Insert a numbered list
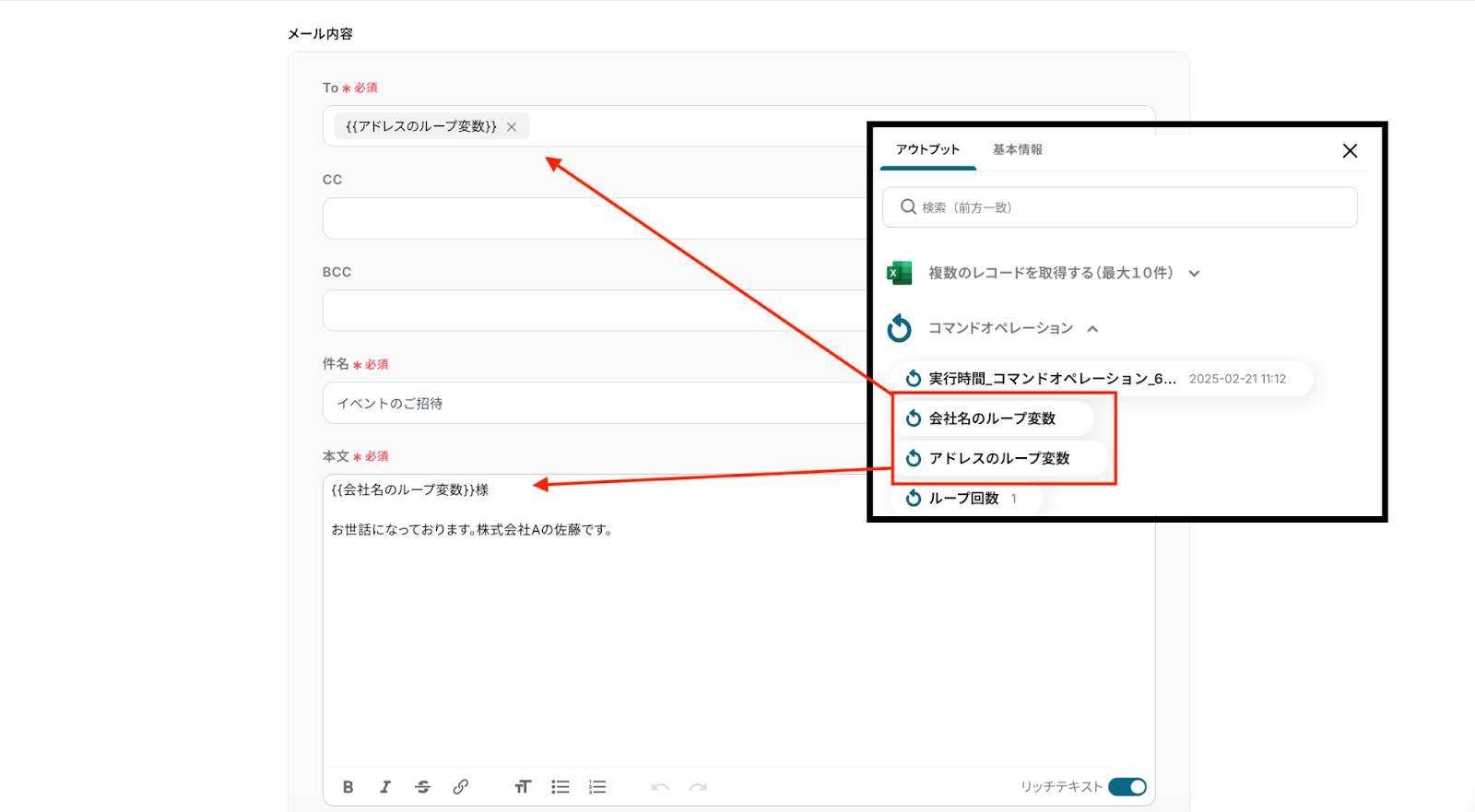Viewport: 1475px width, 812px height. point(597,787)
